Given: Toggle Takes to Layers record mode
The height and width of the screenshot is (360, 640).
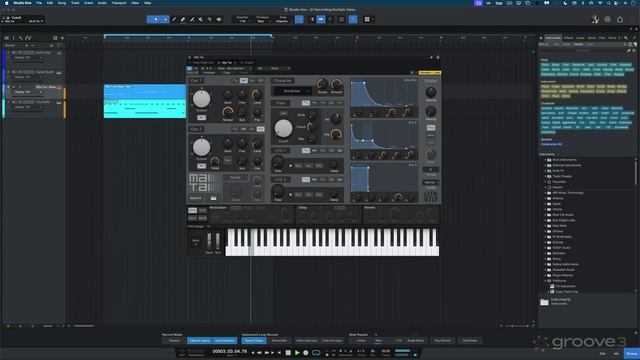Looking at the screenshot, I should (199, 340).
